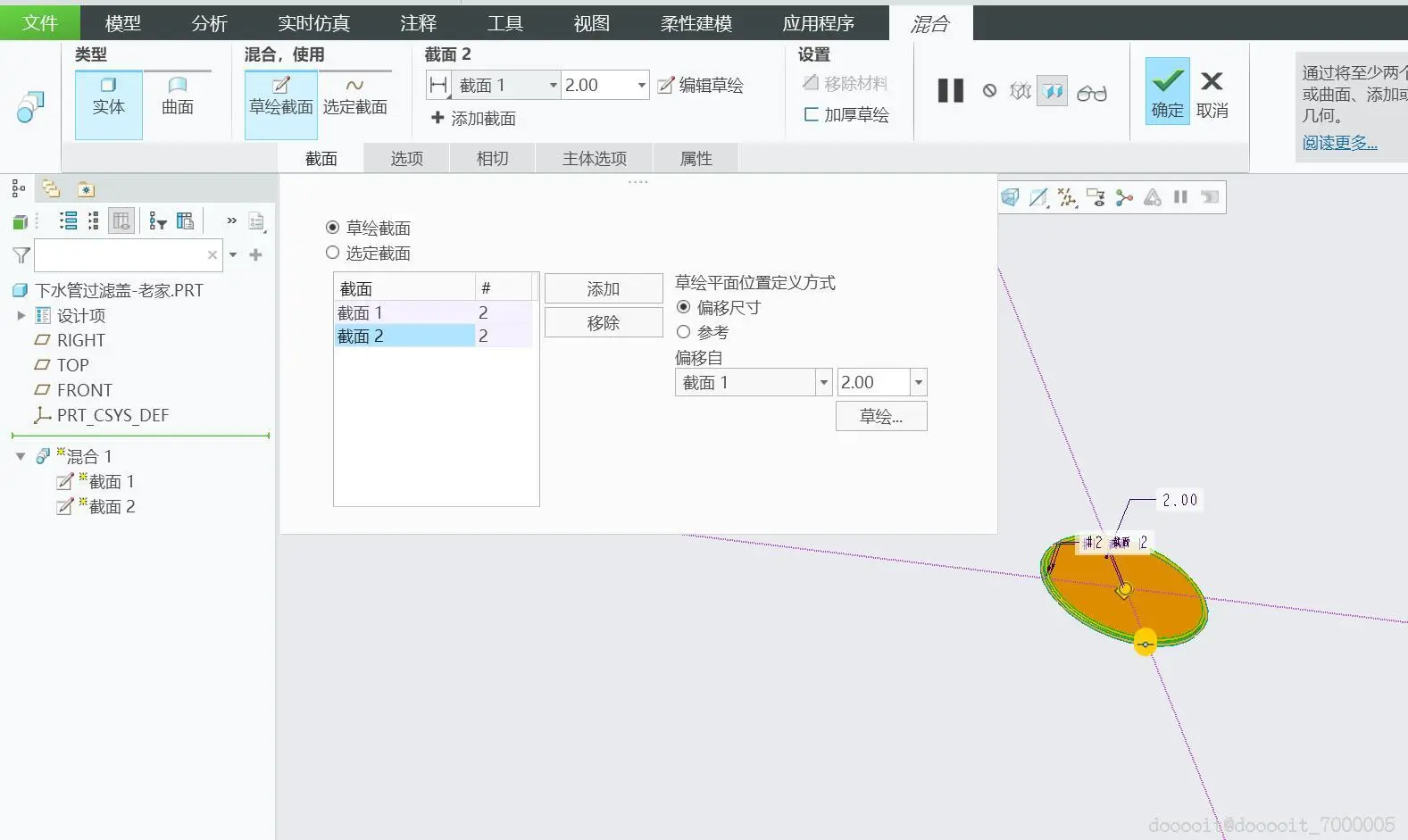Click the collapse-all tree icon
The image size is (1408, 840).
pos(93,220)
